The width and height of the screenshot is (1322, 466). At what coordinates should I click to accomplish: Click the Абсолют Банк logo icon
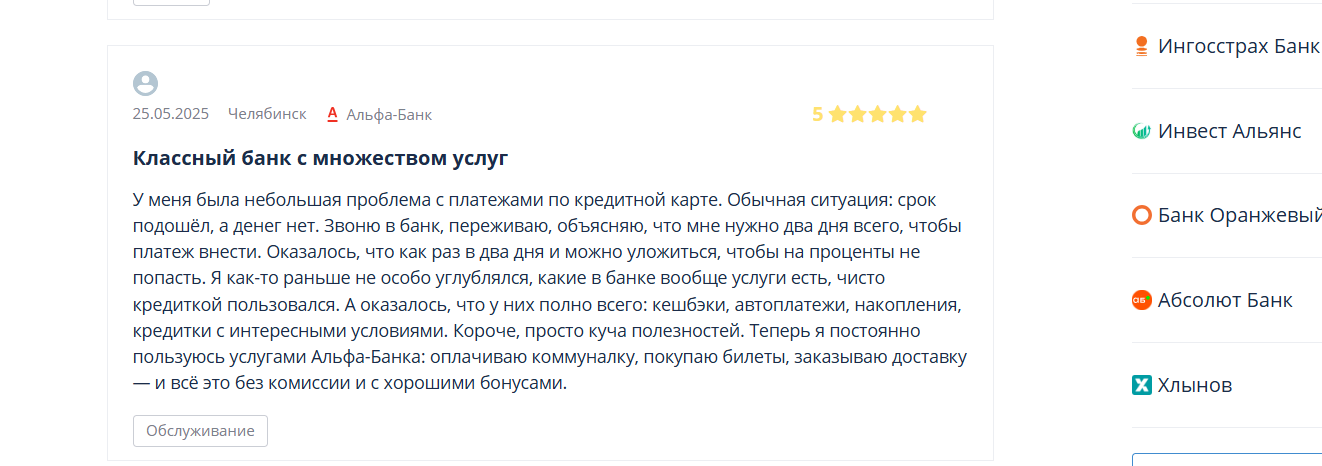click(1141, 300)
